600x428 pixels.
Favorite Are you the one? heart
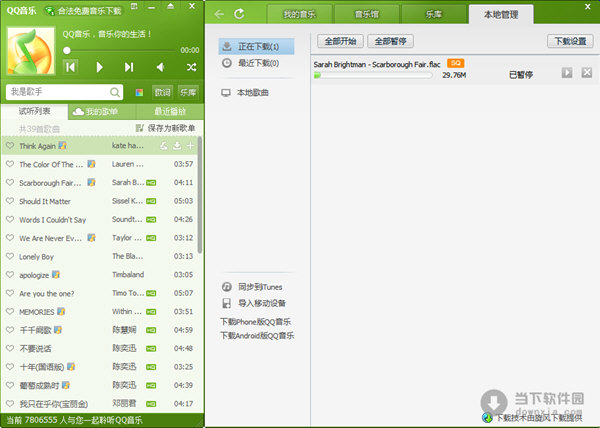click(x=10, y=293)
